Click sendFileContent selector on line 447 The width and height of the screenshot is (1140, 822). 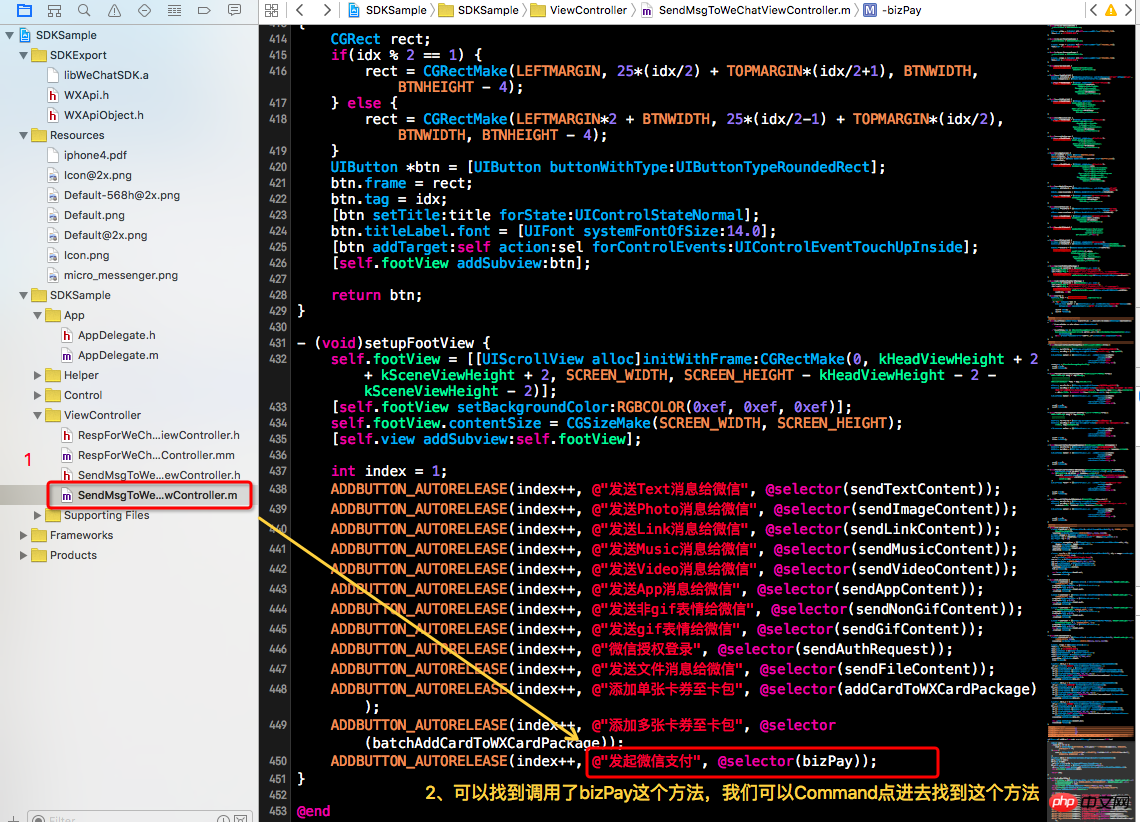point(907,669)
